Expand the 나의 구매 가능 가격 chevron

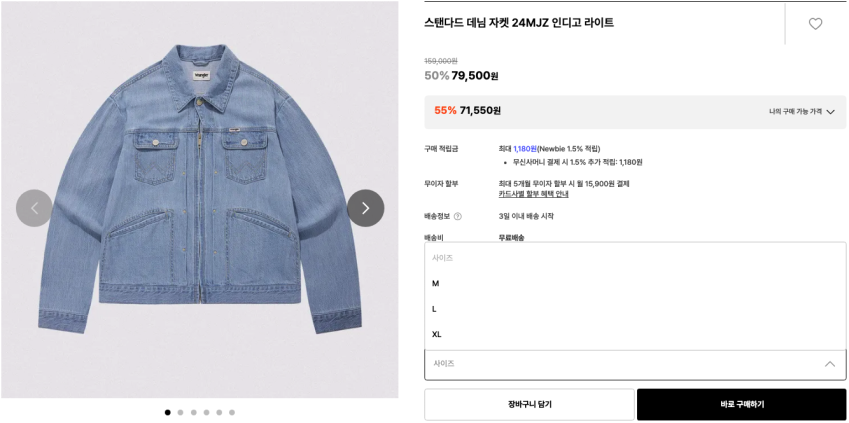(x=830, y=112)
